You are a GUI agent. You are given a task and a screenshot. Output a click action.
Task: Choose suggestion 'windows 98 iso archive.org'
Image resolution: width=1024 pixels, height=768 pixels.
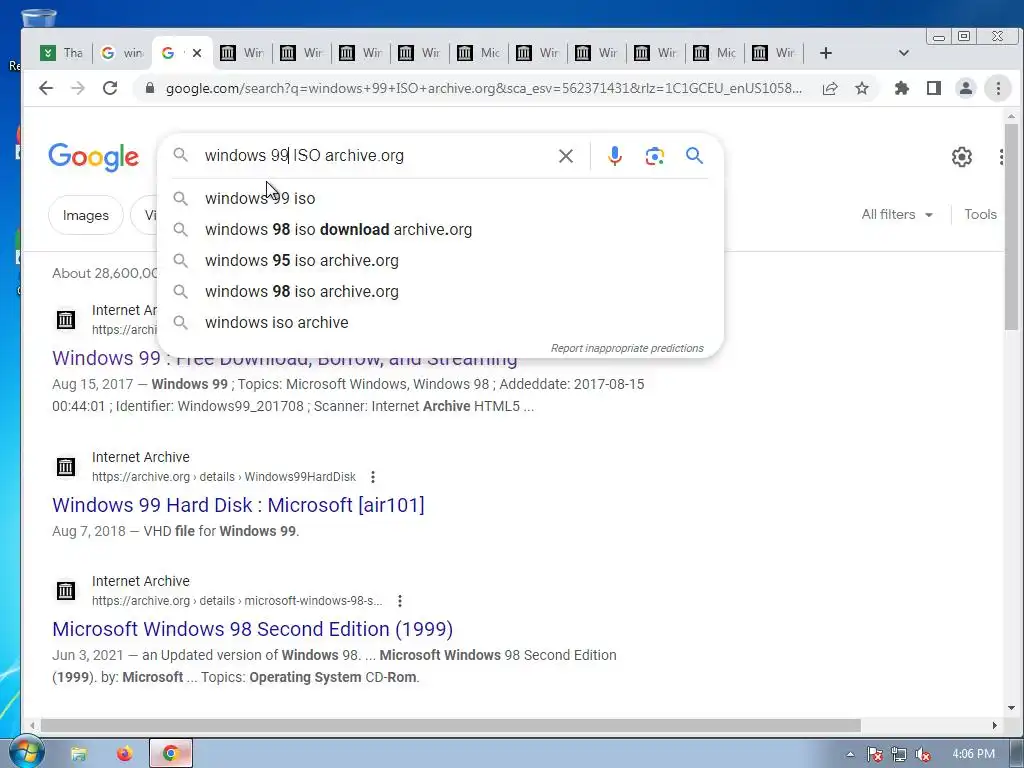pos(441,291)
